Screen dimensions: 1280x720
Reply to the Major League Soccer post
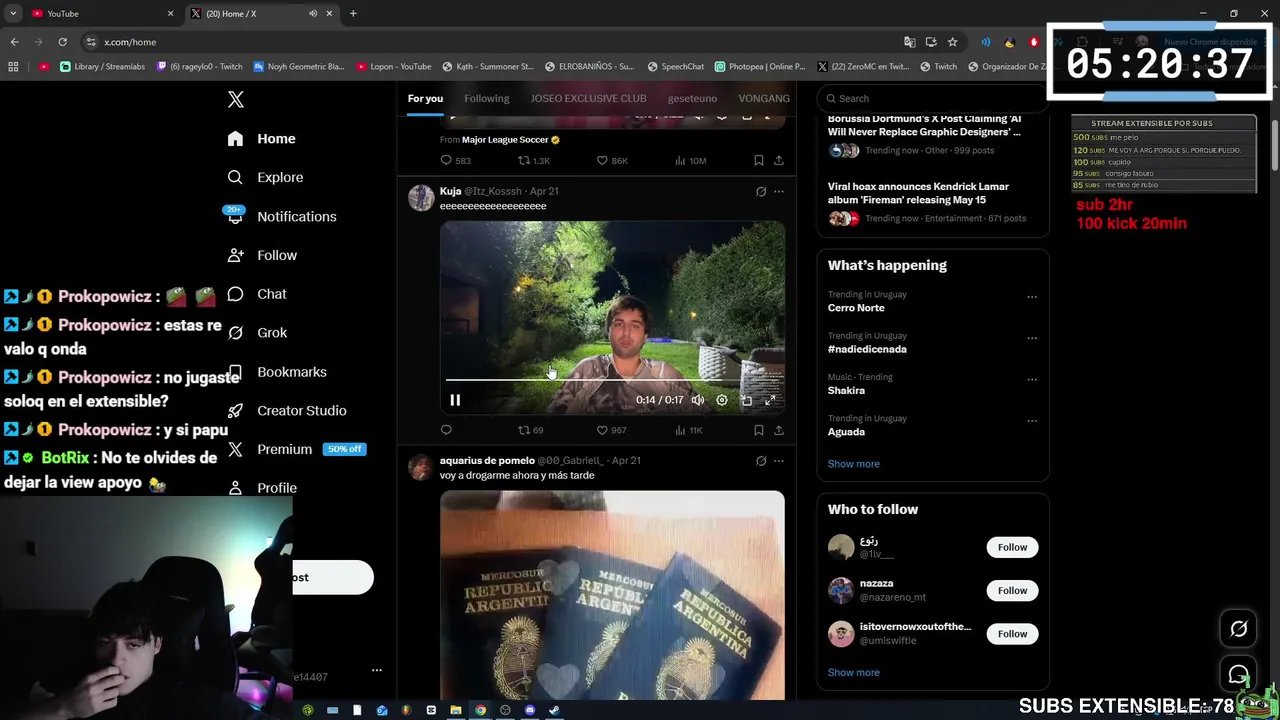(x=455, y=160)
